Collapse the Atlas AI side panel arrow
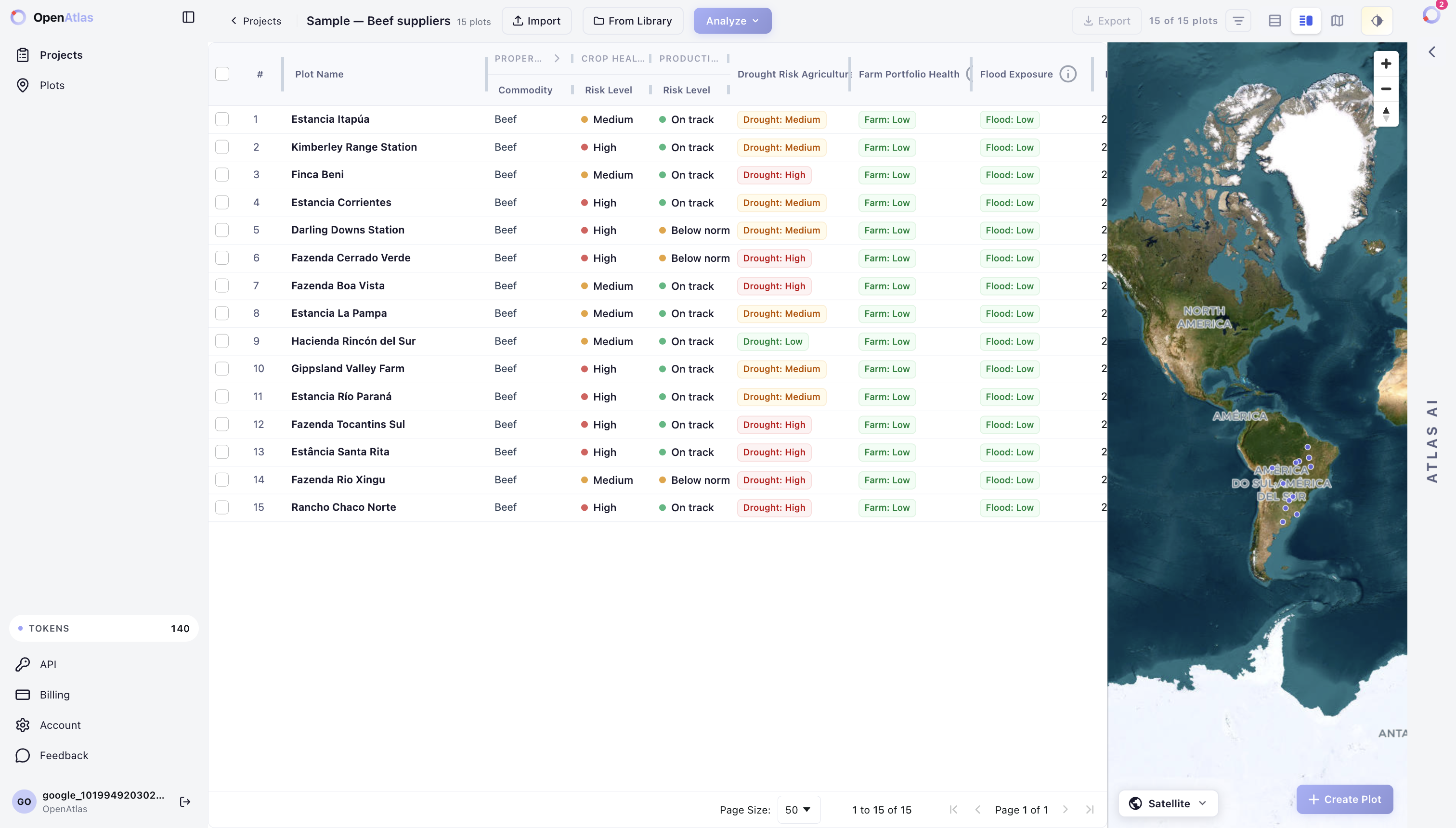Screen dimensions: 1456x828 (1432, 52)
